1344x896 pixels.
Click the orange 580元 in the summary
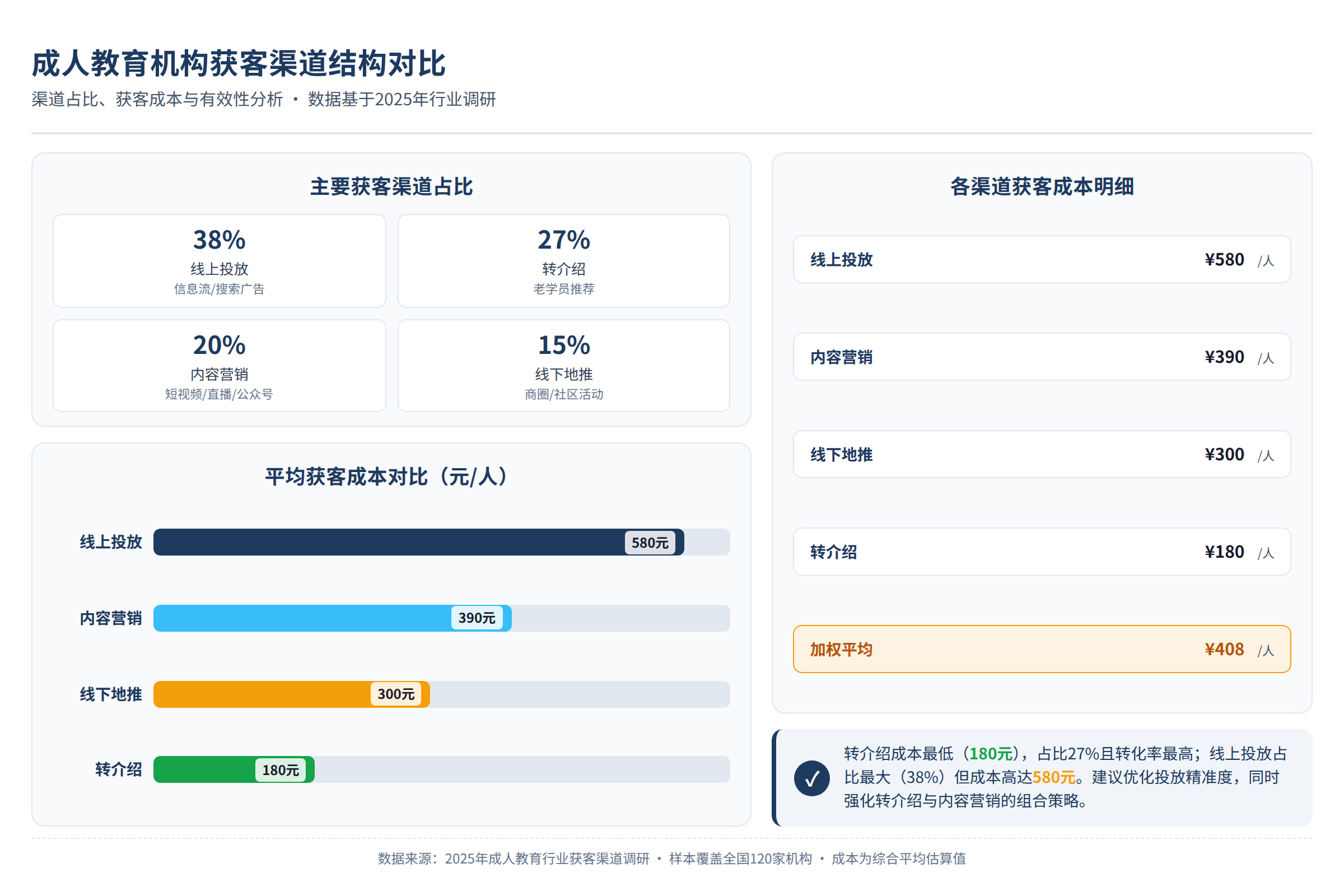coord(1054,777)
